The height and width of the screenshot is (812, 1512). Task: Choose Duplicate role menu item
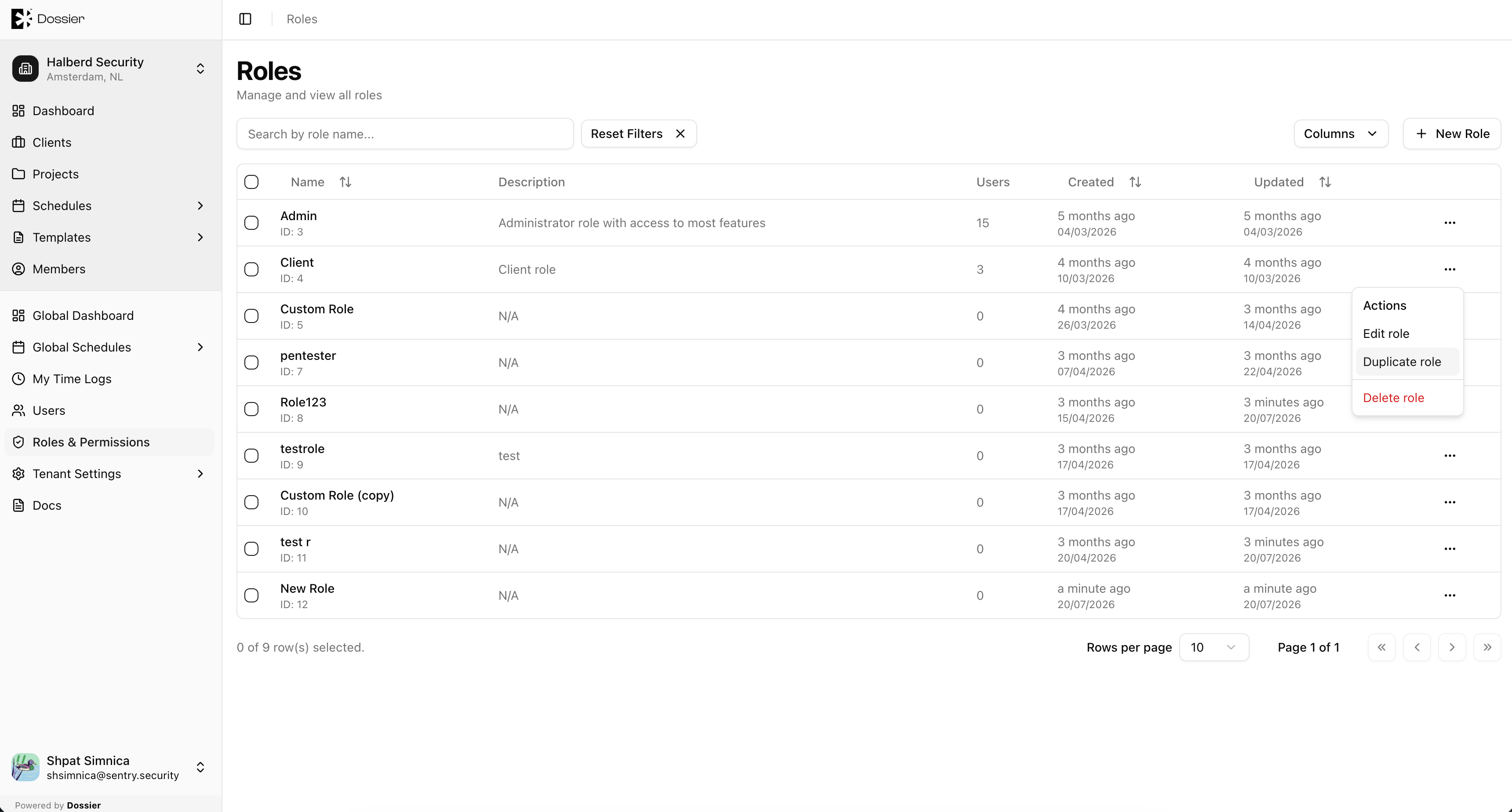[x=1407, y=362]
